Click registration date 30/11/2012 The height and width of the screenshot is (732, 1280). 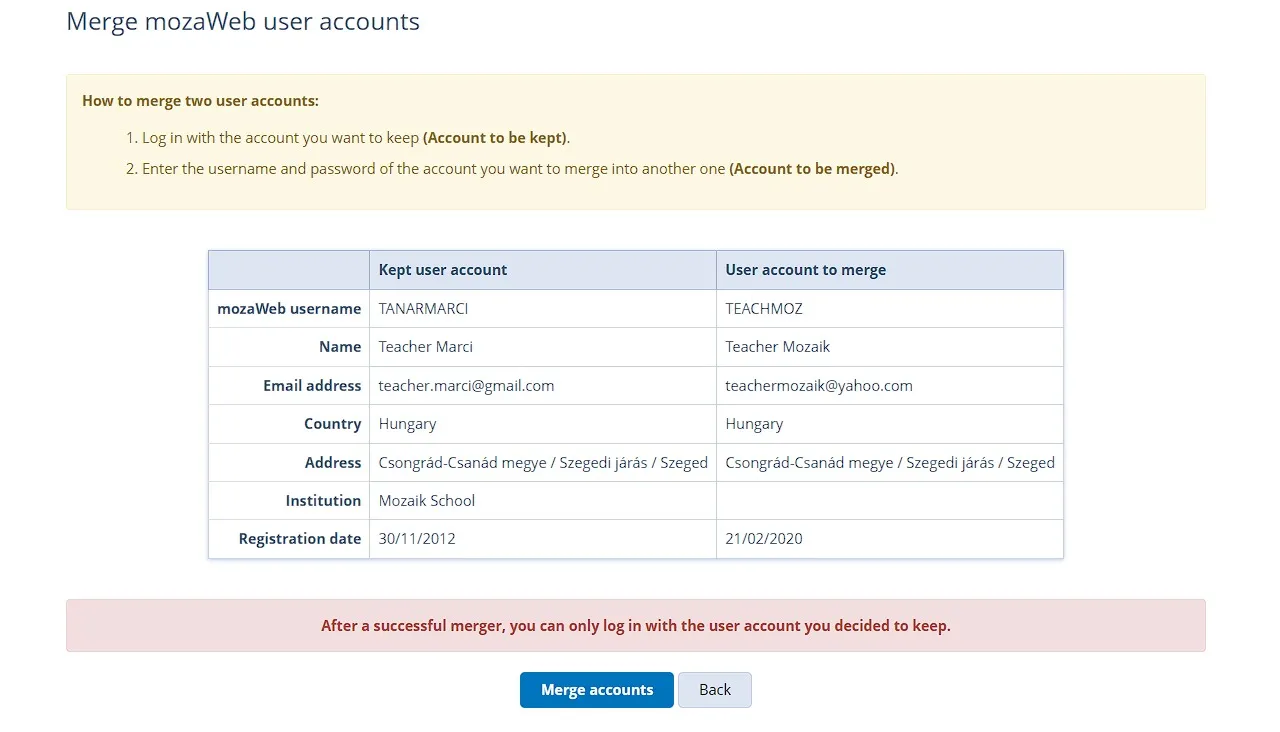(x=417, y=539)
